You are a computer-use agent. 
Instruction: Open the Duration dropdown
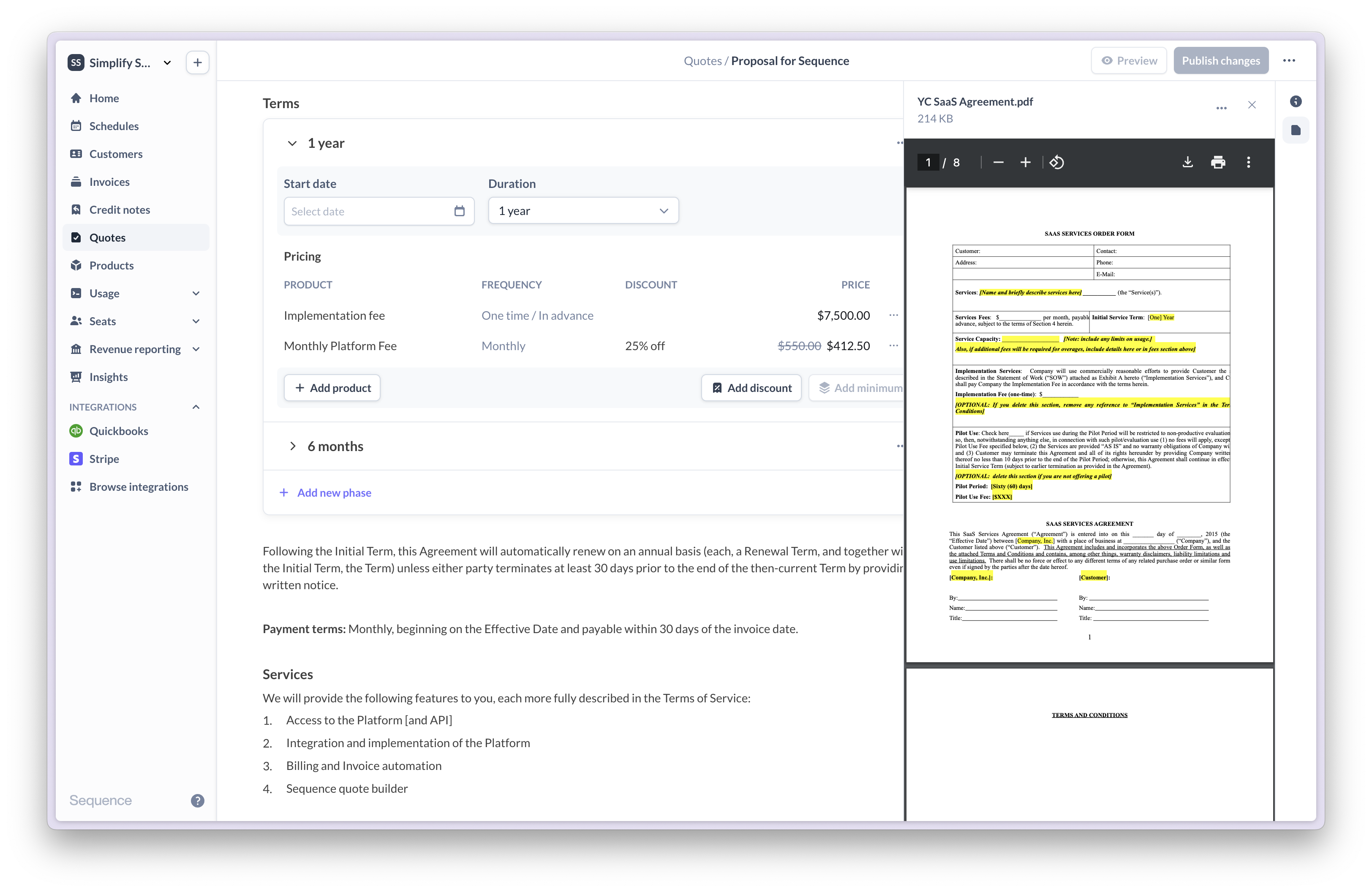pyautogui.click(x=583, y=211)
